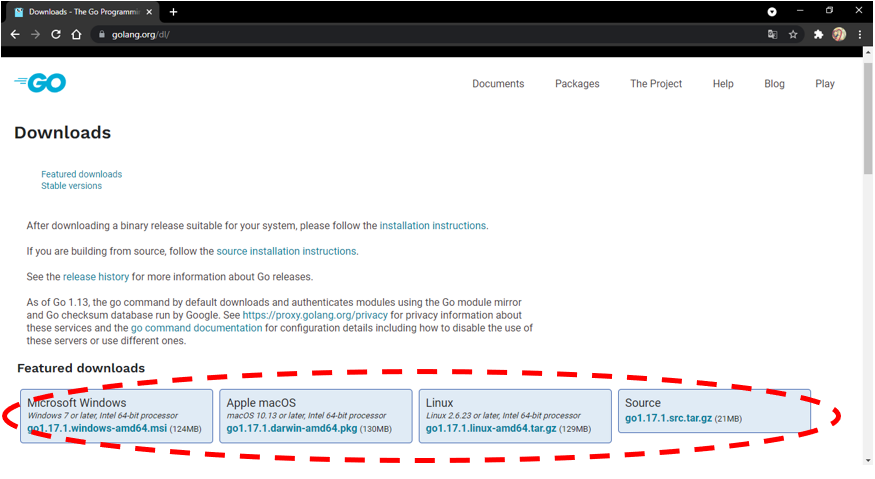Close the Downloads tab
875x479 pixels.
point(150,12)
